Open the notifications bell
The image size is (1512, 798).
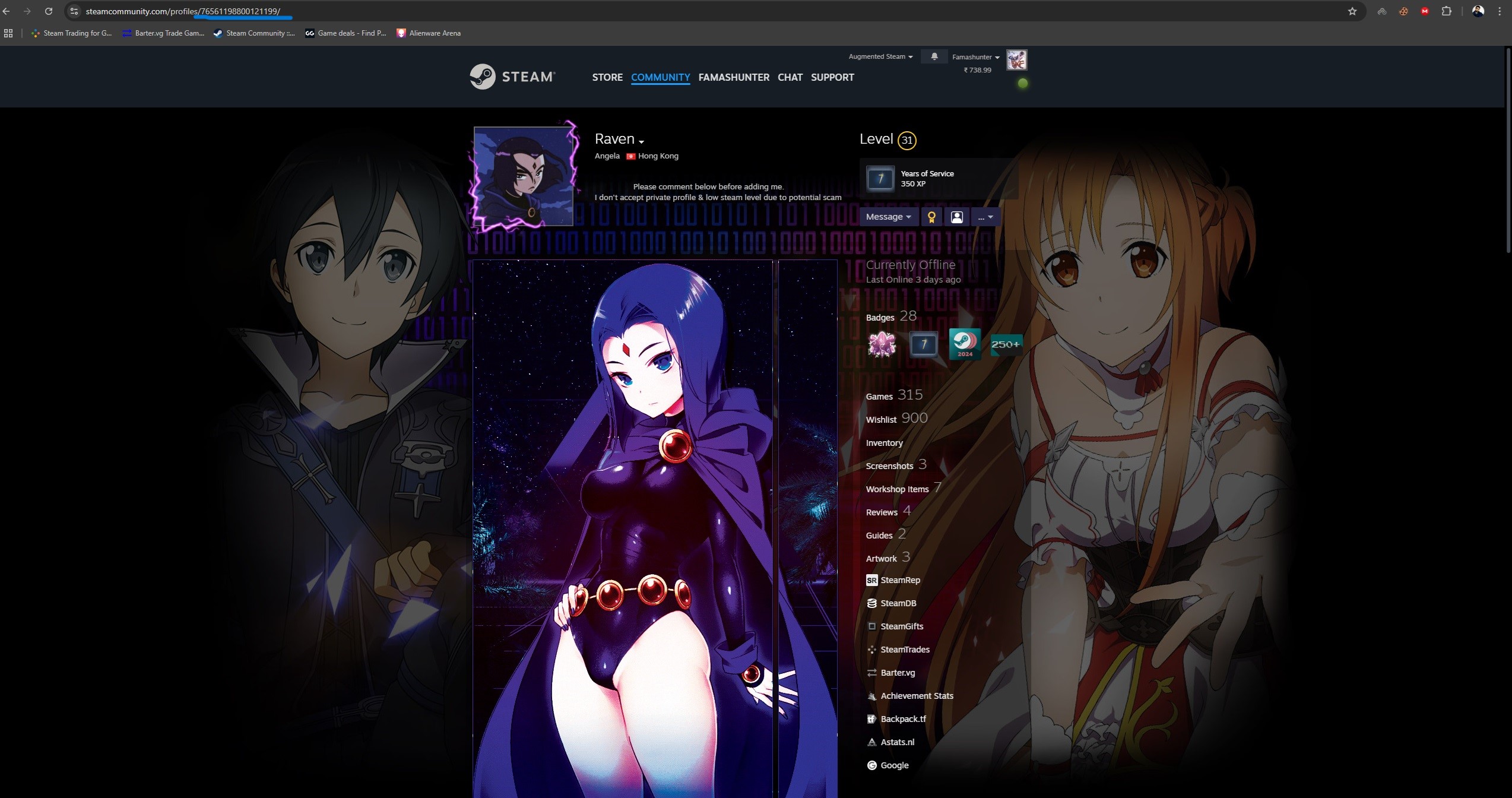934,56
